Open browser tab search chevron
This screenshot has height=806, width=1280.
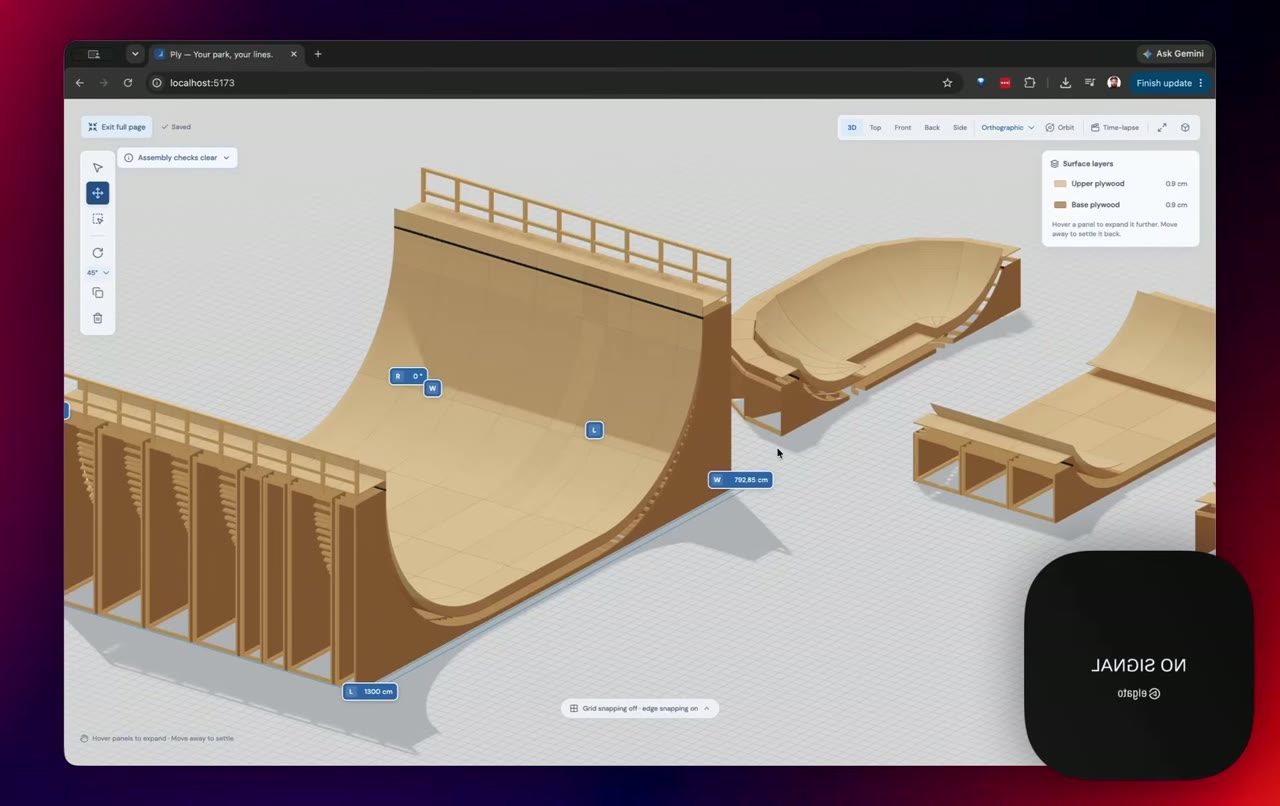[135, 54]
